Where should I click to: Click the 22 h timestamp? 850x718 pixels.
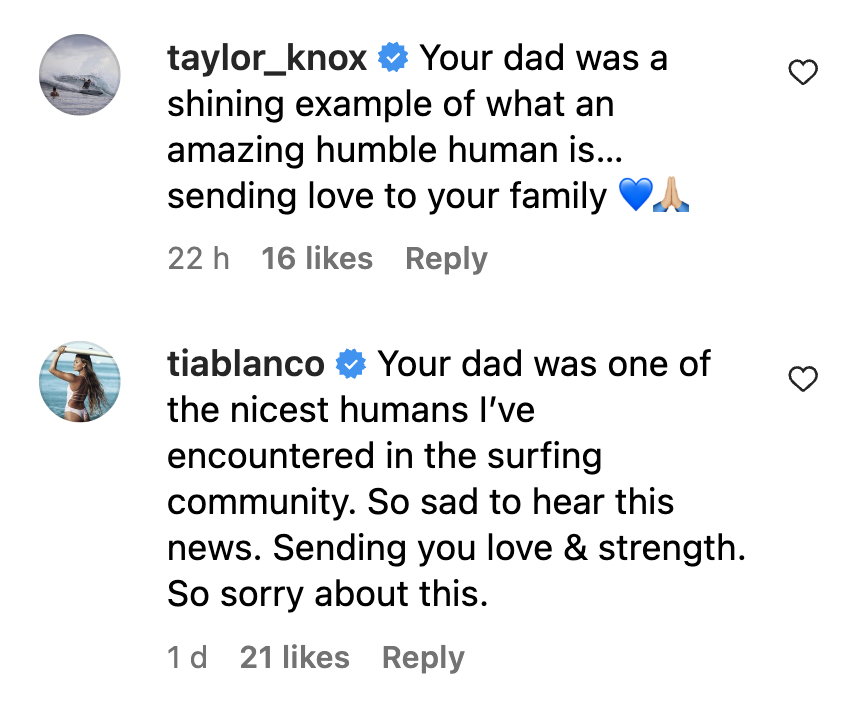198,259
